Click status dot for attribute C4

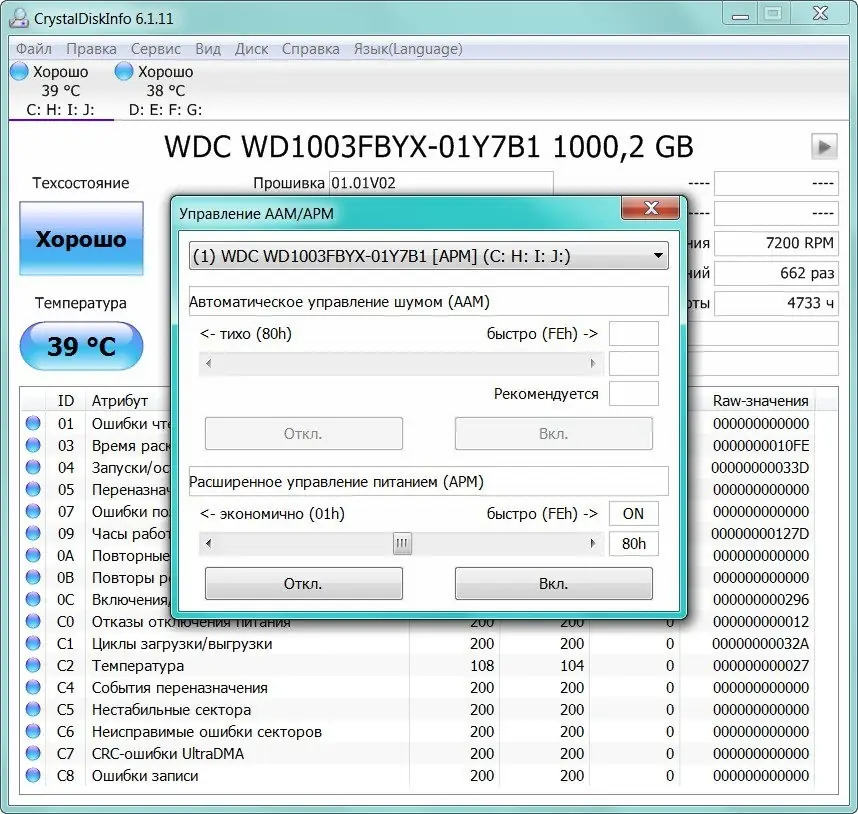point(33,687)
